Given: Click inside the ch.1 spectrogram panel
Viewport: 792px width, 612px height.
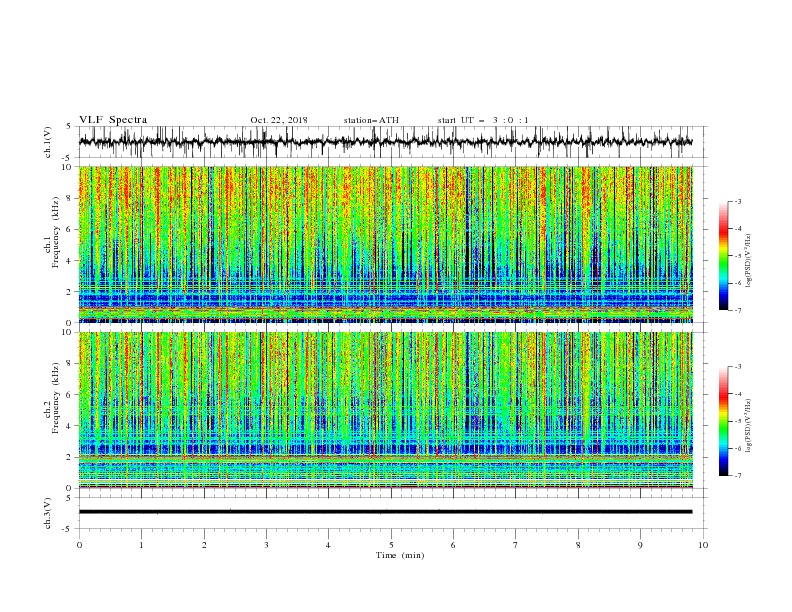Looking at the screenshot, I should pyautogui.click(x=385, y=244).
